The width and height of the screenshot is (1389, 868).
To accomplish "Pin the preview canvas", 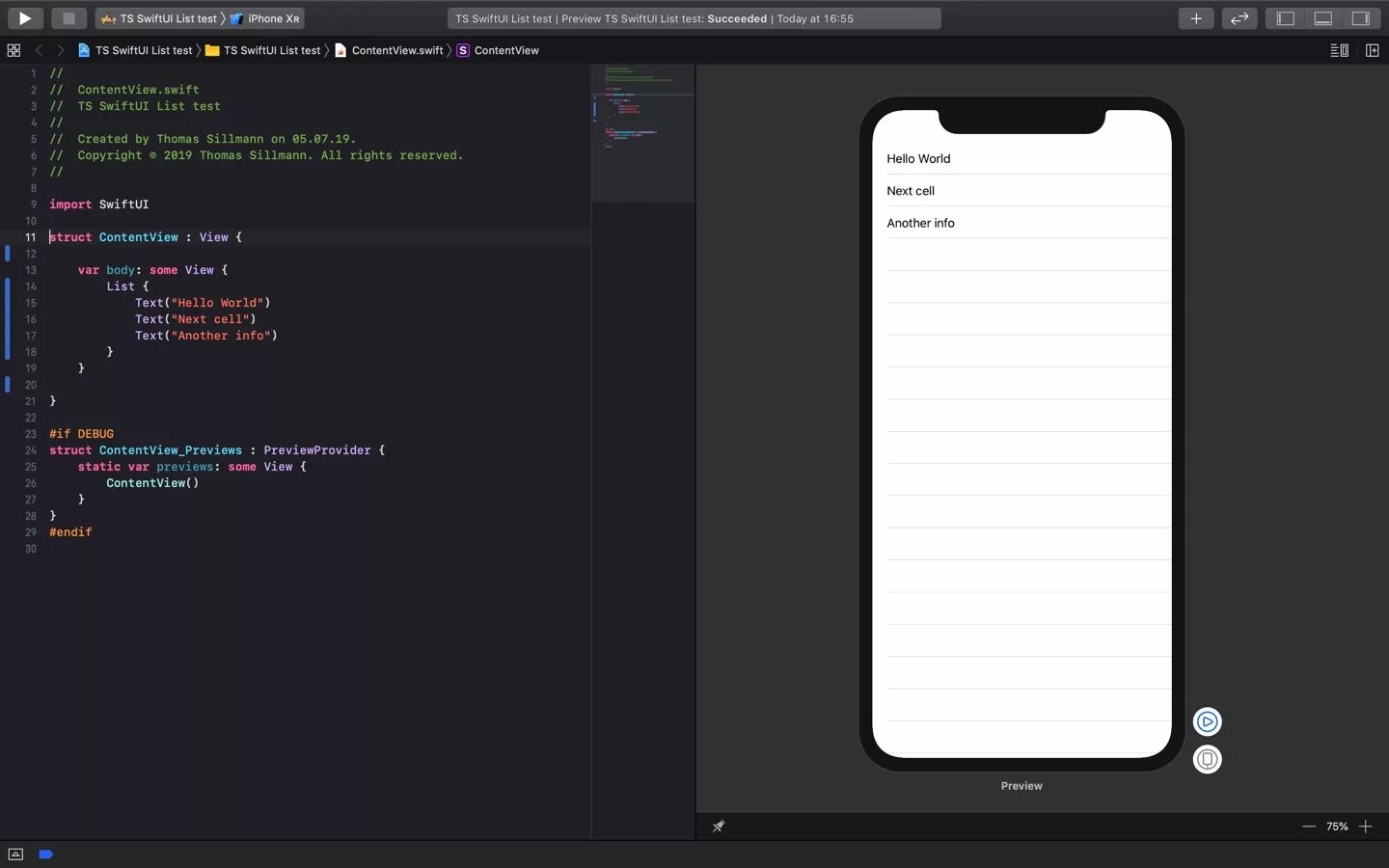I will pos(719,827).
